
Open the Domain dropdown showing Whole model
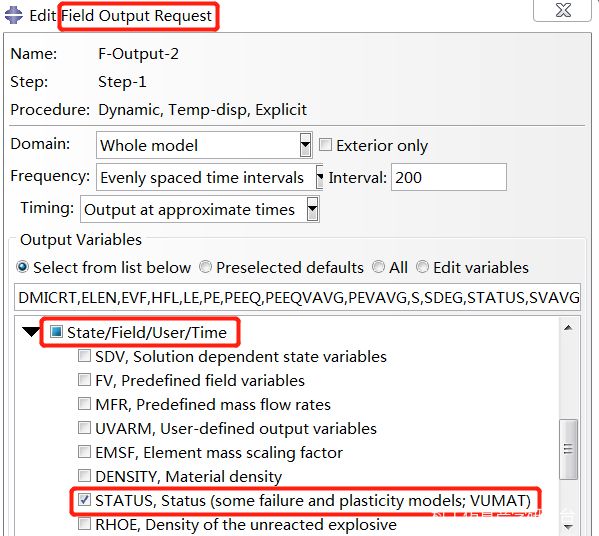(204, 145)
